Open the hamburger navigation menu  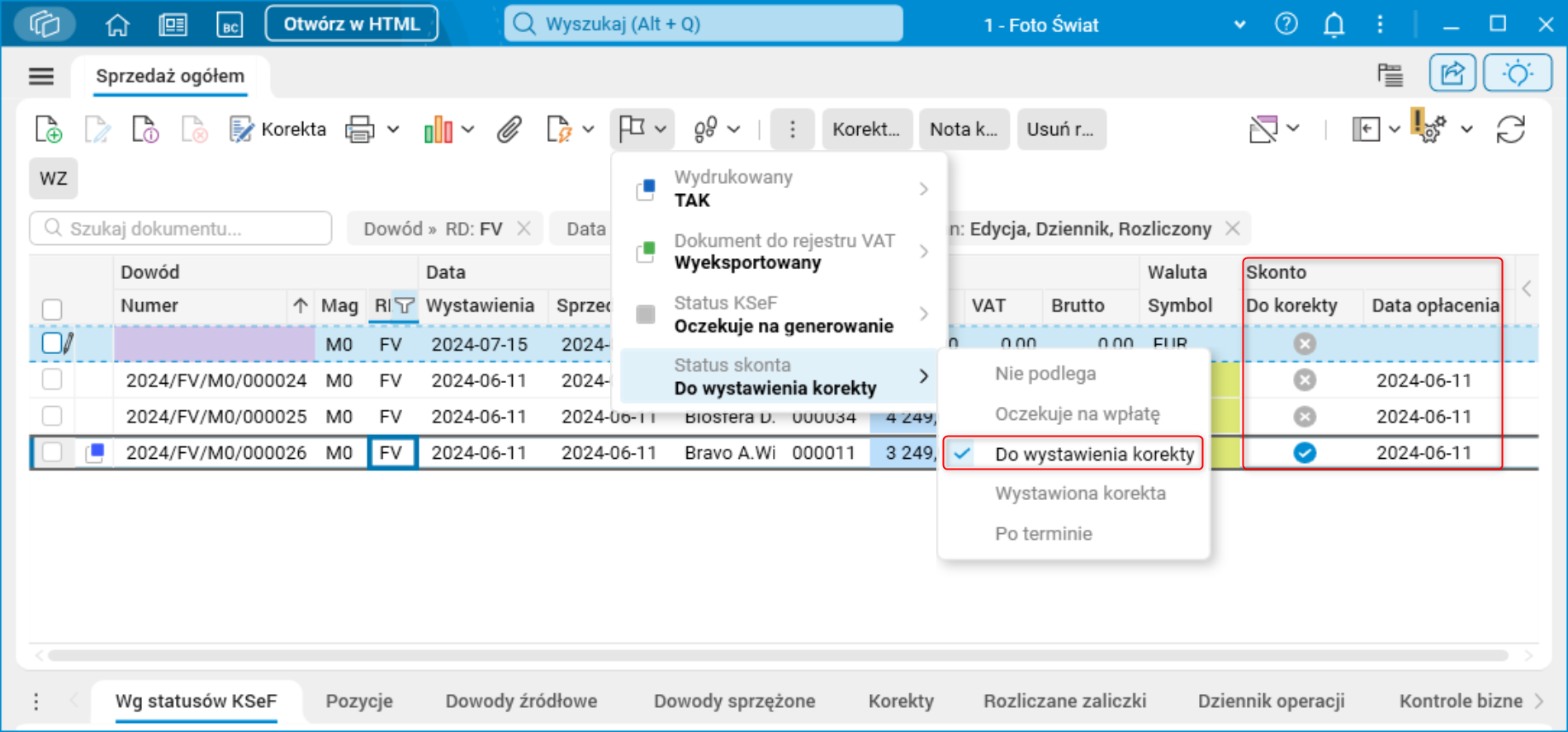coord(41,77)
